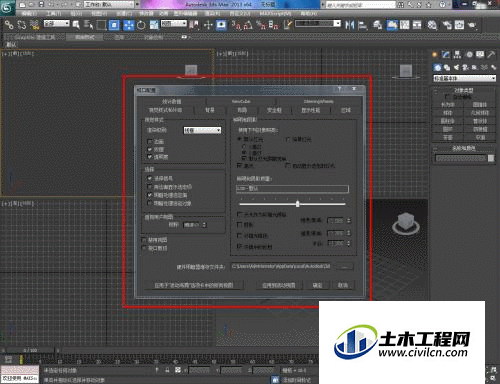Enable the 禁用视图 checkbox

144,240
